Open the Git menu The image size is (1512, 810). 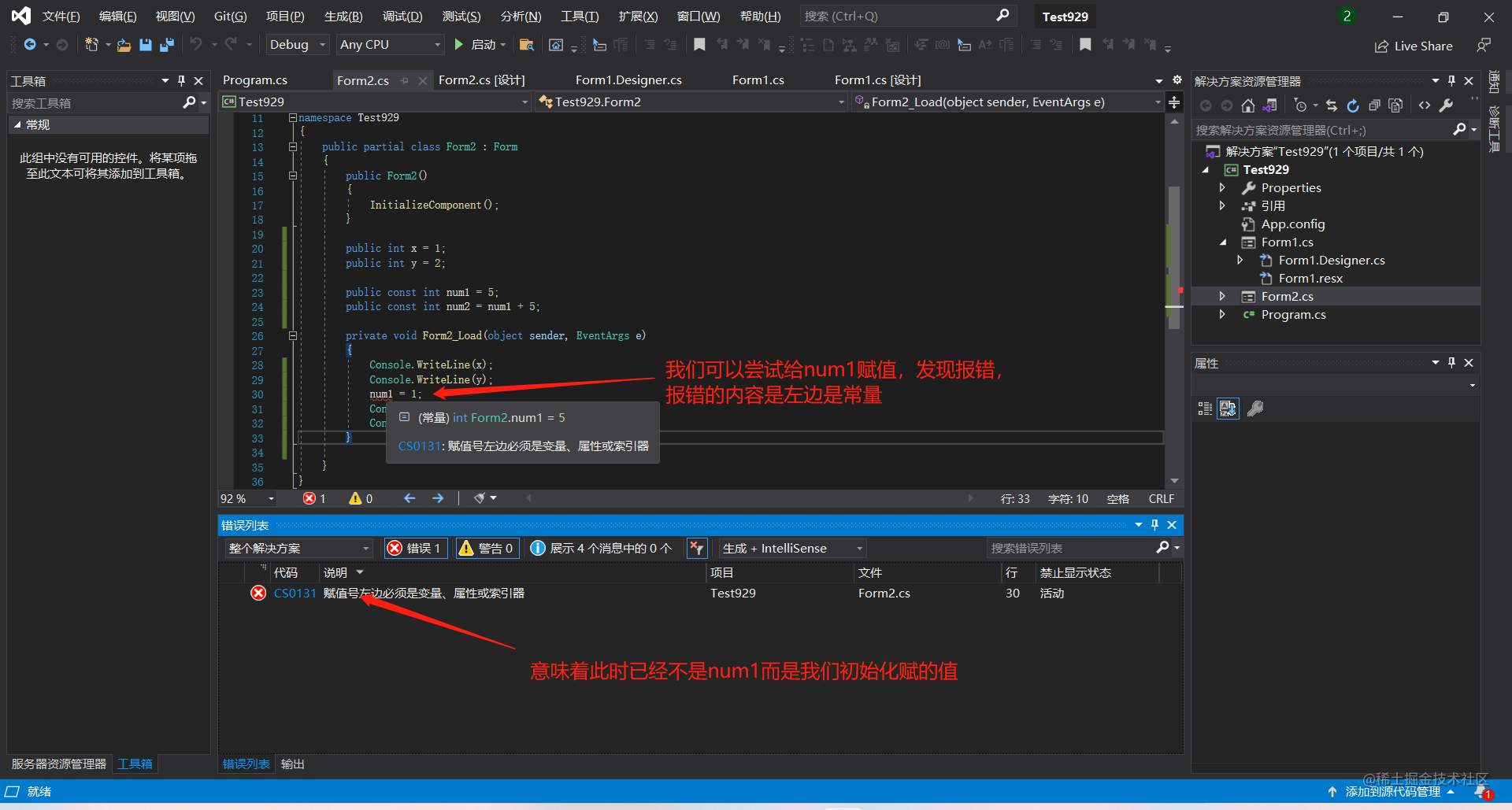click(x=230, y=17)
